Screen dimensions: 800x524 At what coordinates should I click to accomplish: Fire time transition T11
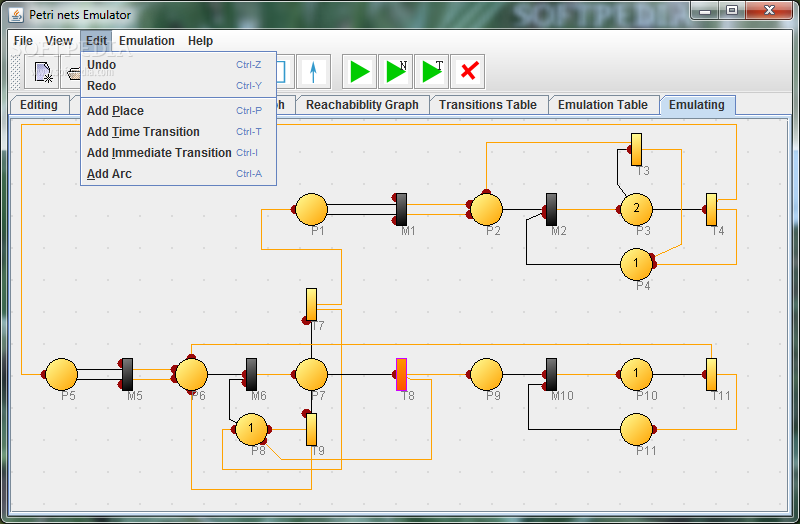[711, 374]
